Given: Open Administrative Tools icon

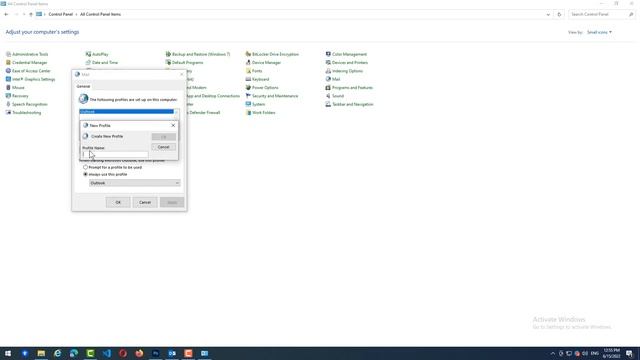Looking at the screenshot, I should (8, 54).
